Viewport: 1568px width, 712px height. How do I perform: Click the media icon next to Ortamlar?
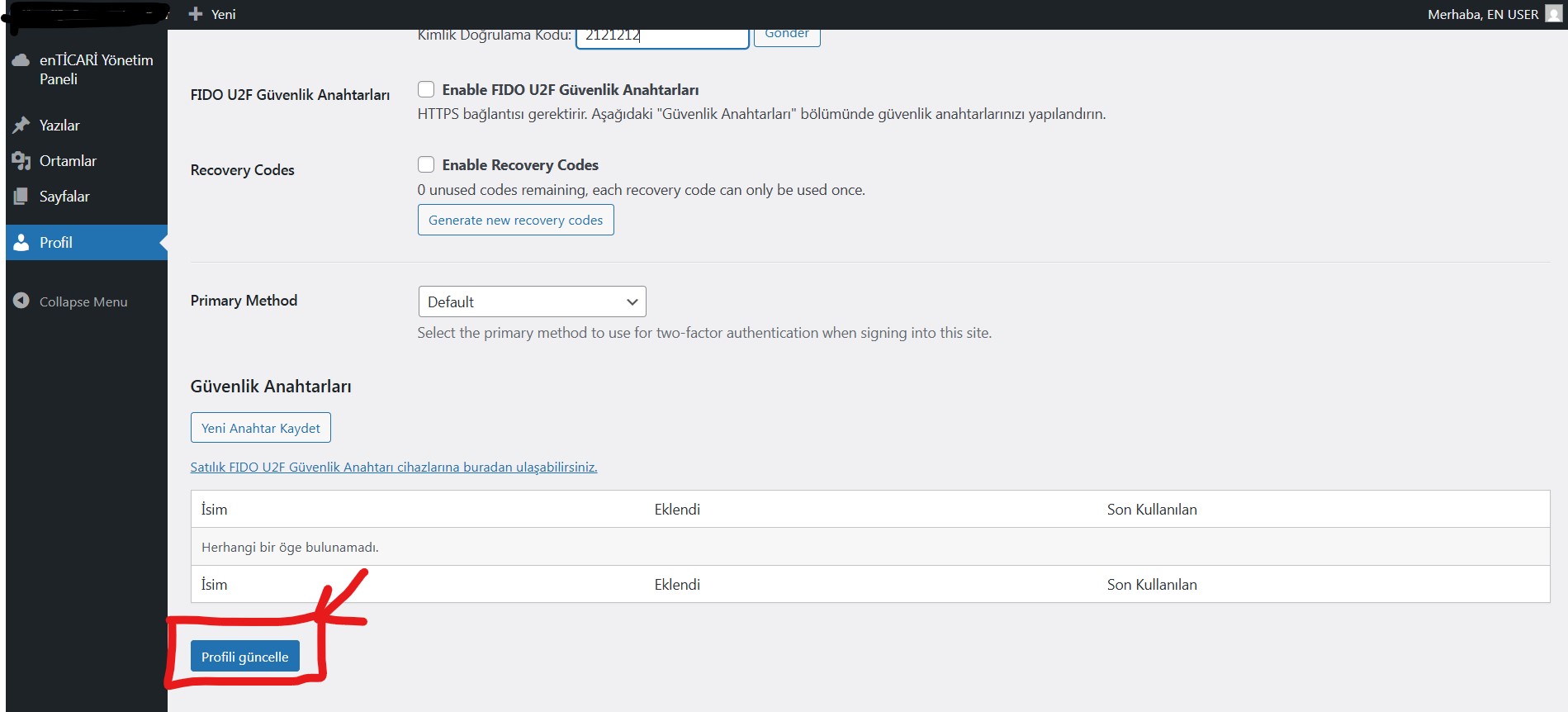[x=21, y=161]
